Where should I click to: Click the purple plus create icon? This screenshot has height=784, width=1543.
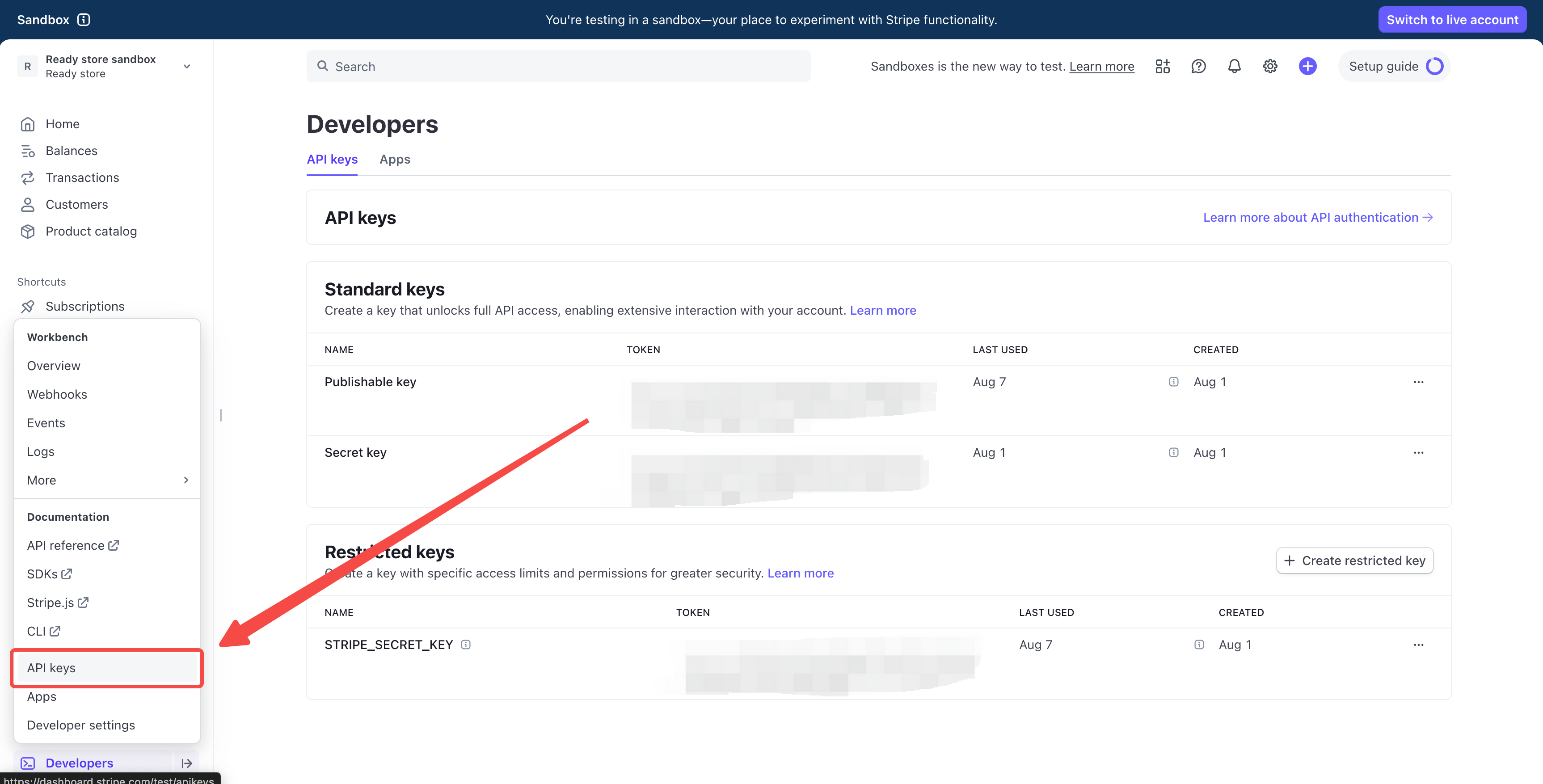(x=1307, y=67)
